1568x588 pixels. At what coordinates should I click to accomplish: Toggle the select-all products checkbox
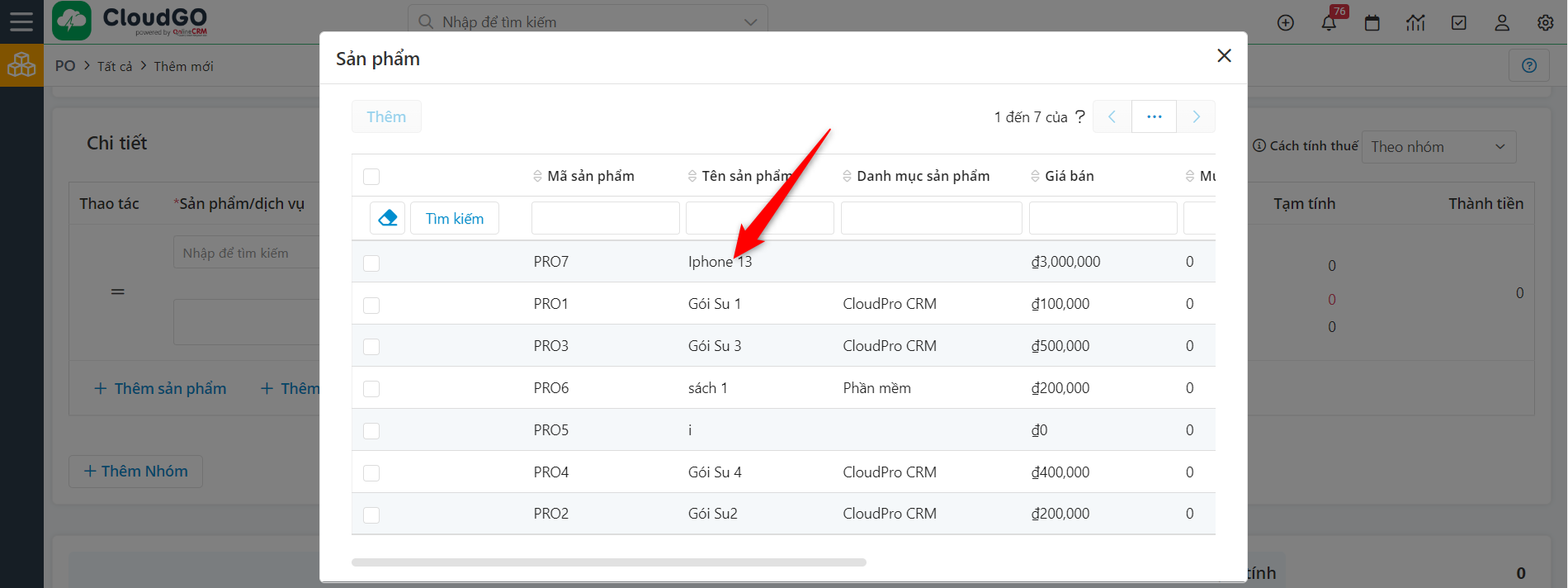(371, 177)
